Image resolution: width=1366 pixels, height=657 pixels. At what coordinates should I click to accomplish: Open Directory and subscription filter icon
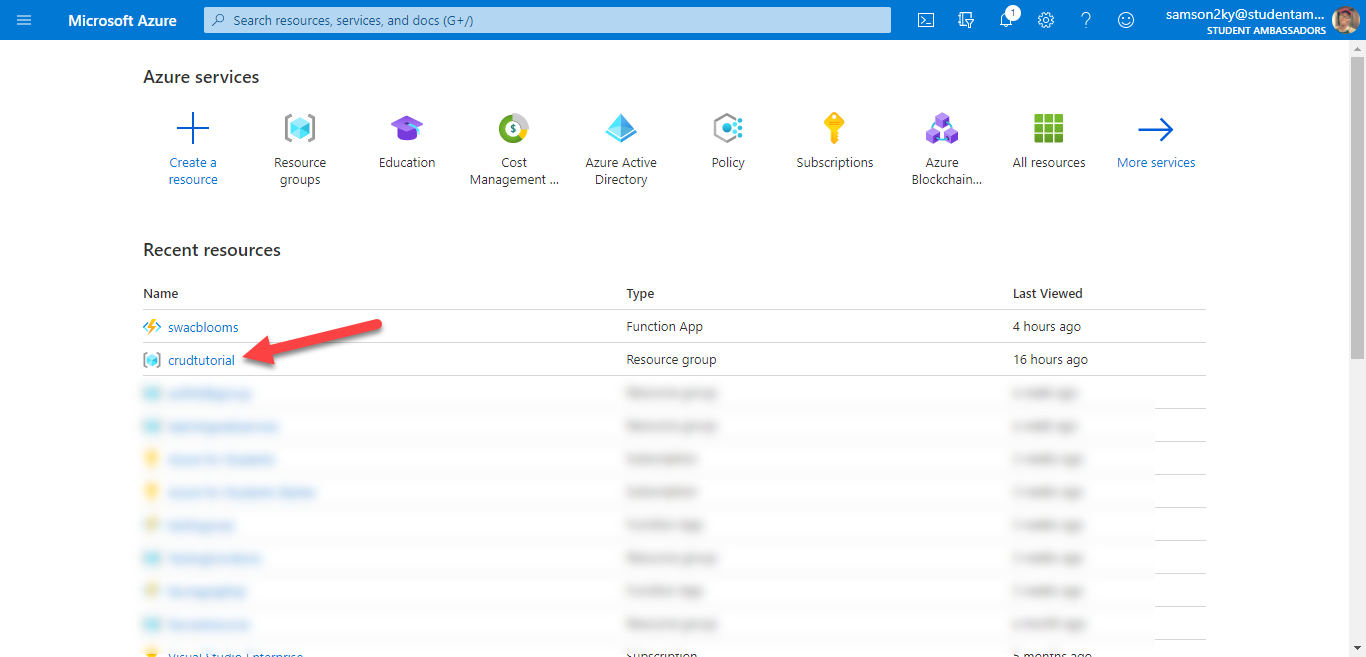click(966, 20)
